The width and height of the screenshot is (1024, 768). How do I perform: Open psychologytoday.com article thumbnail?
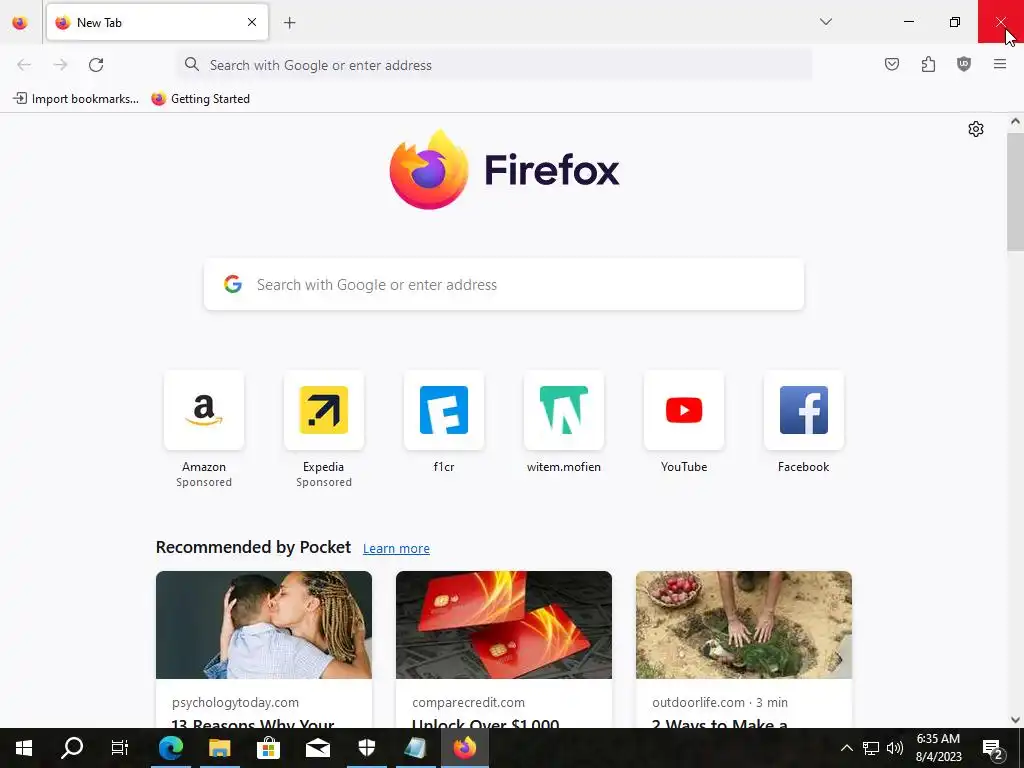pos(264,625)
